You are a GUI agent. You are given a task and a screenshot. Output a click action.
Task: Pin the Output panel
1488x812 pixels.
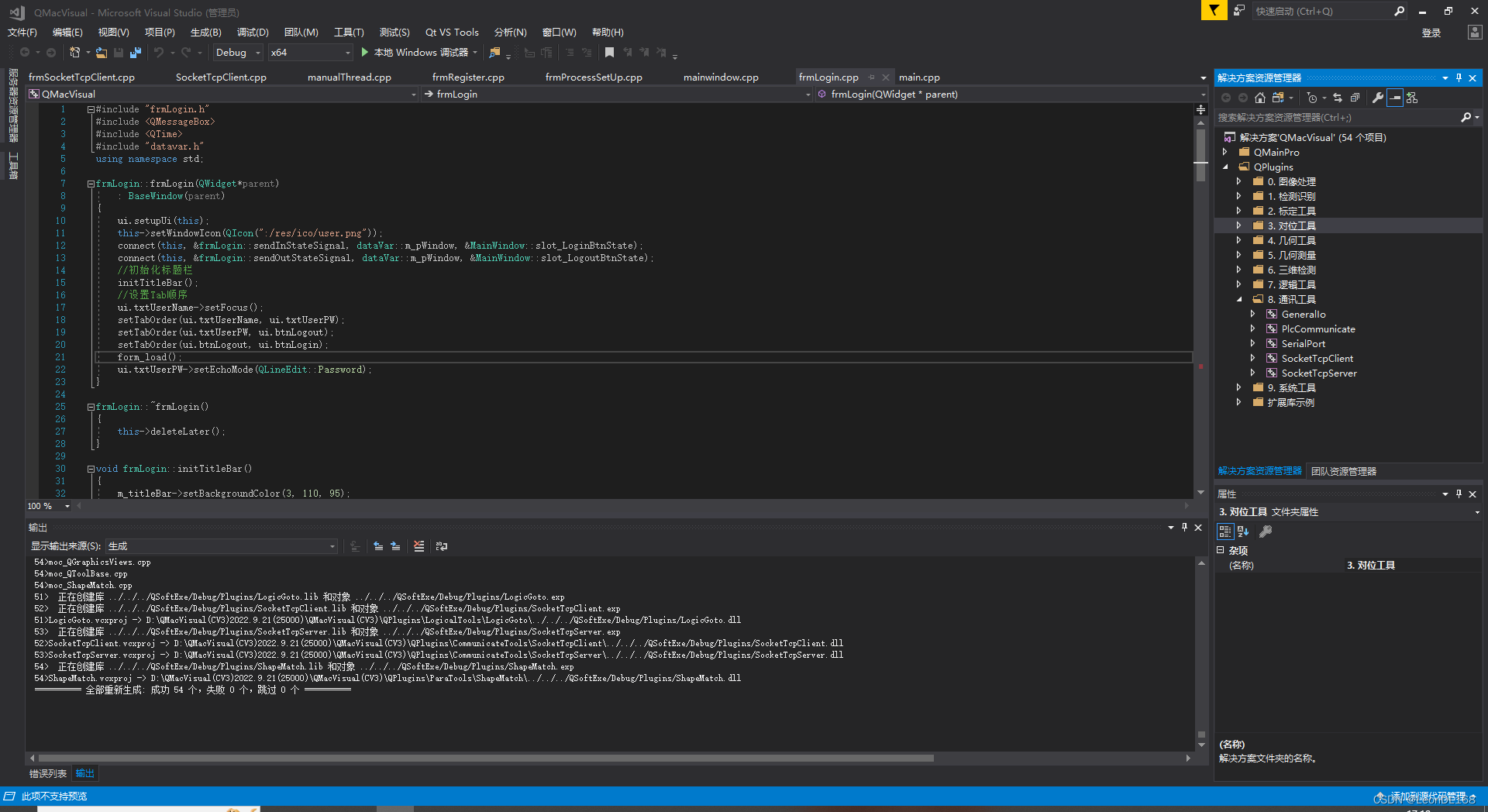pyautogui.click(x=1184, y=528)
